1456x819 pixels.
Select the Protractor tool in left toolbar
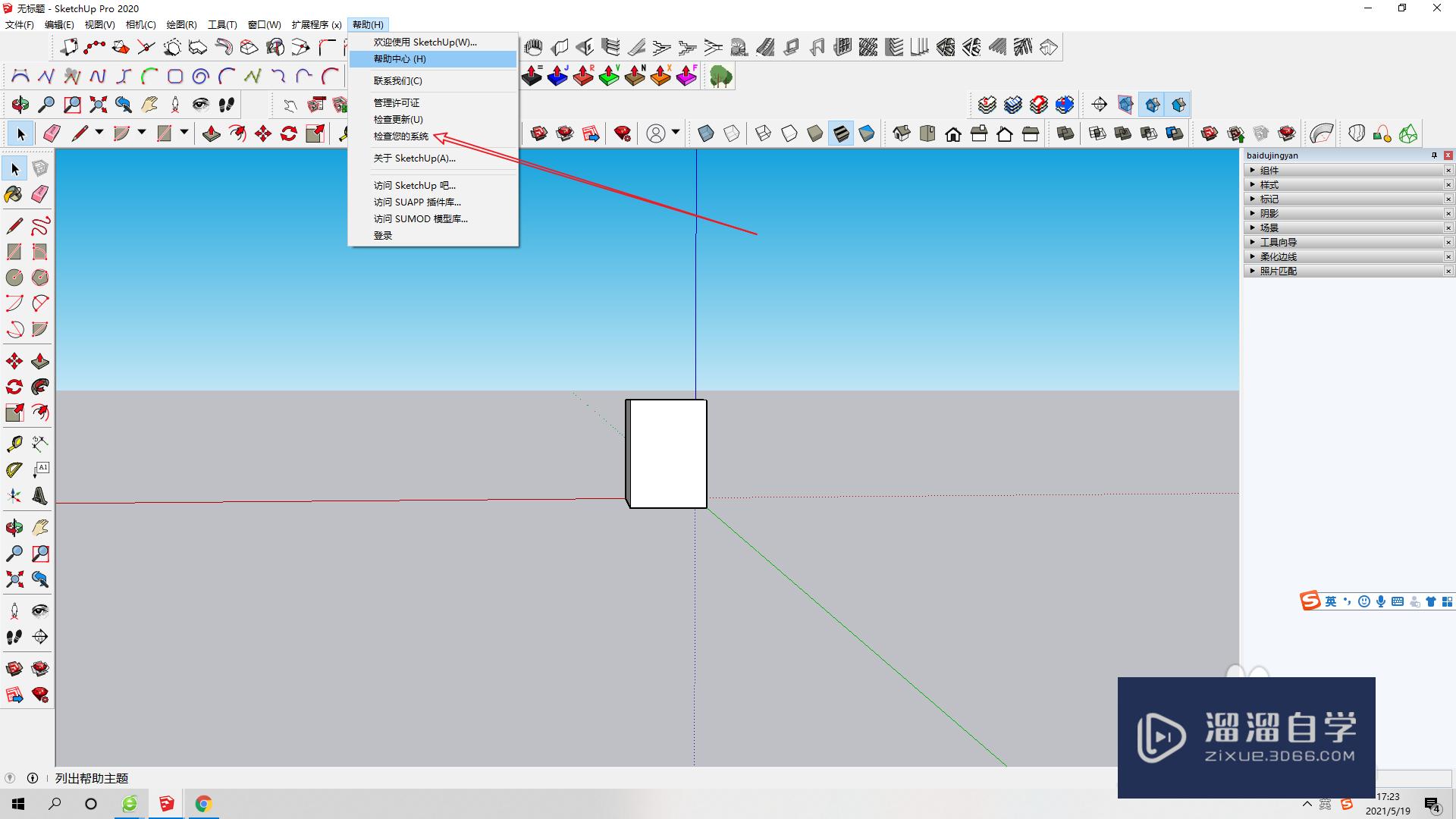point(14,469)
